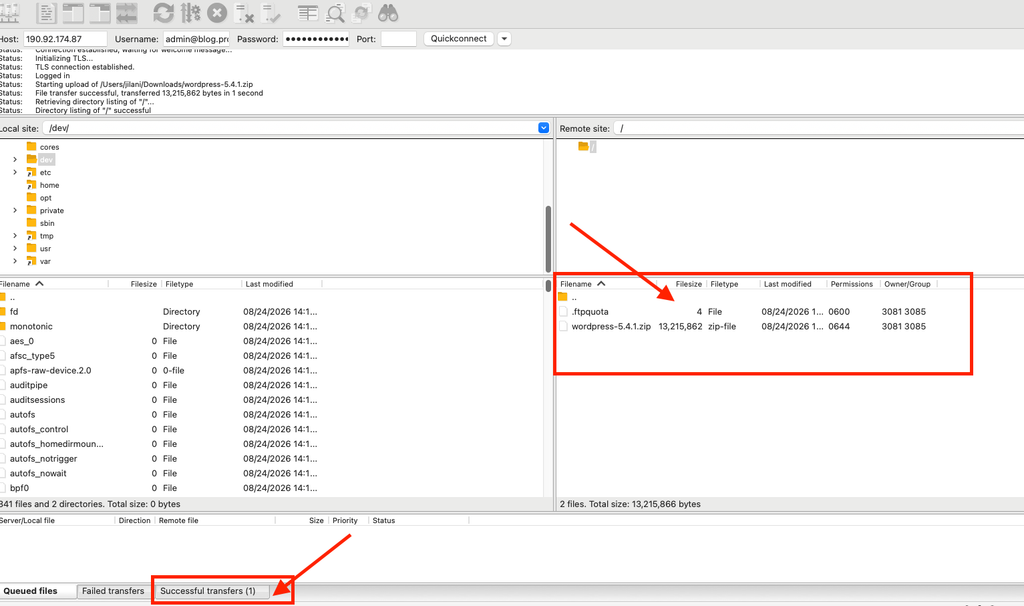
Task: Expand the dev folder in local tree
Action: point(15,159)
